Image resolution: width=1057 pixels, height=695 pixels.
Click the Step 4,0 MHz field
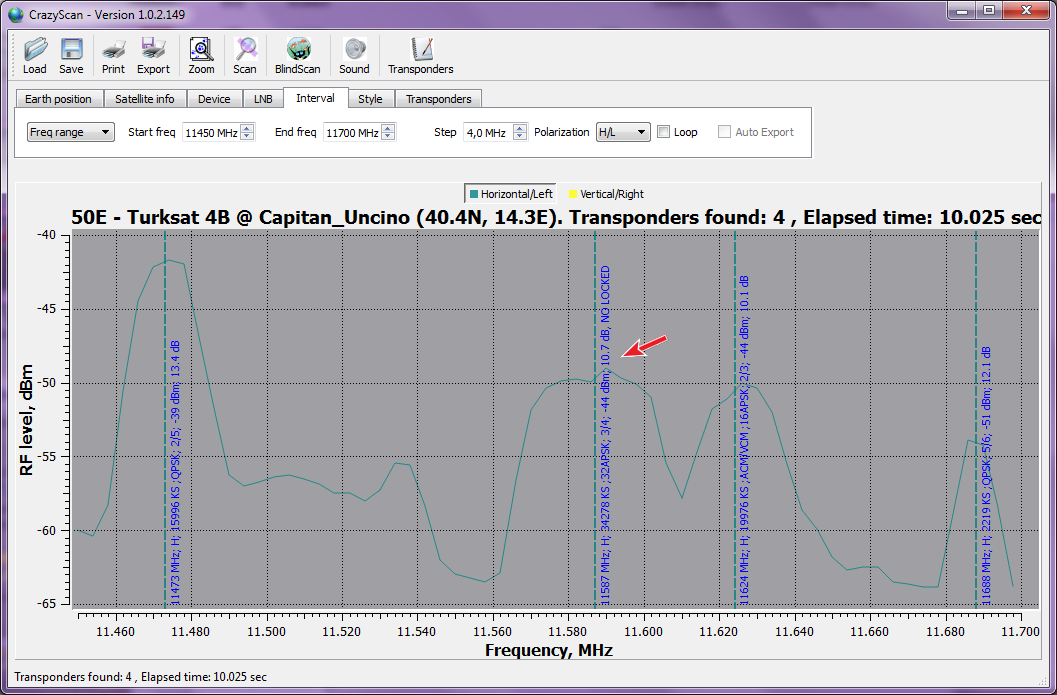point(488,133)
